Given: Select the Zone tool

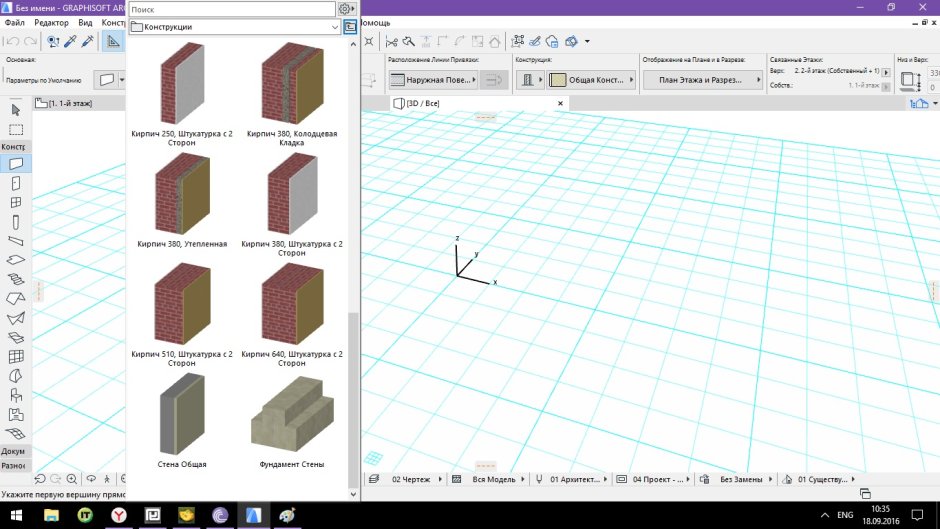Looking at the screenshot, I should click(16, 414).
